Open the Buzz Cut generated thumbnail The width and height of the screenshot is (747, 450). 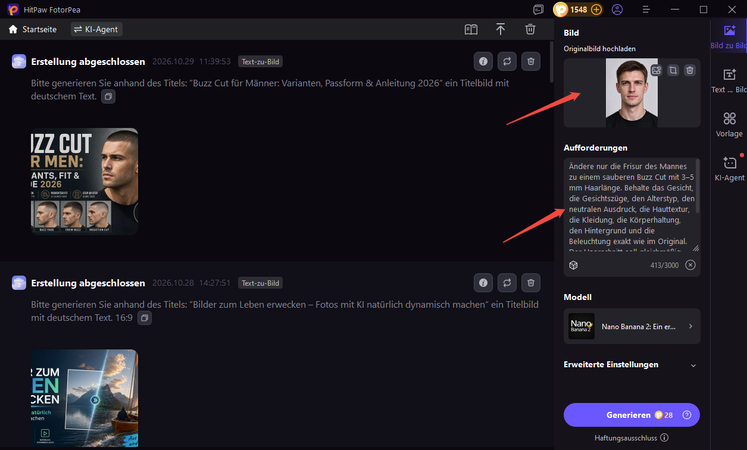(x=85, y=181)
